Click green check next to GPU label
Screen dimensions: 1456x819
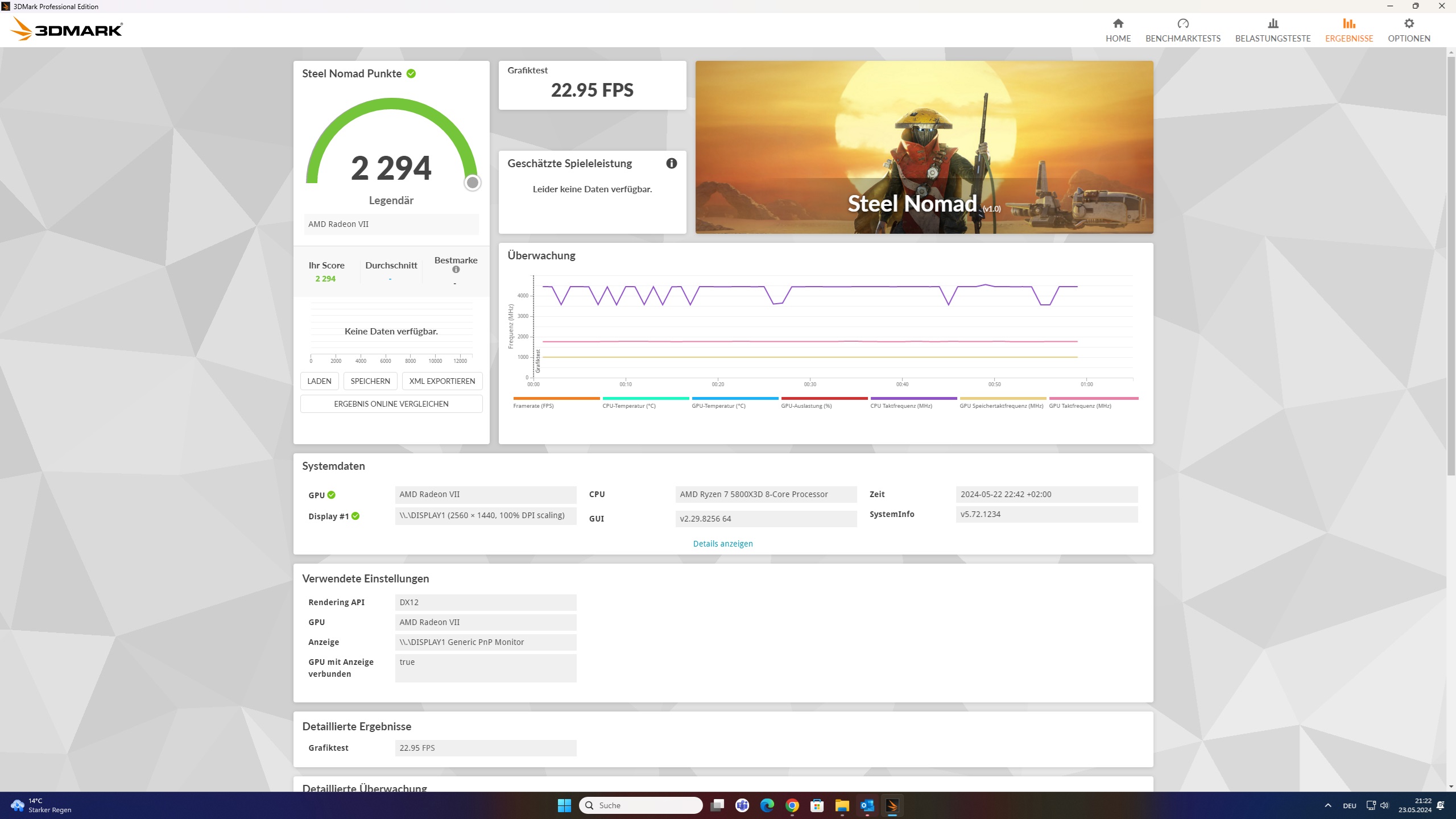332,495
